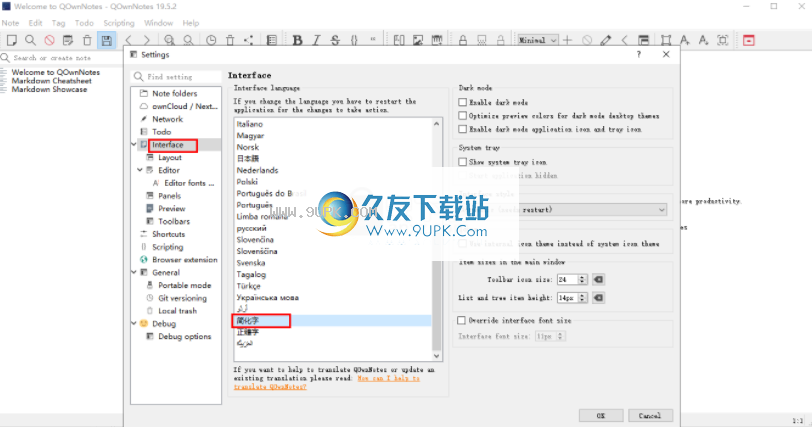Click the save floppy disk icon
This screenshot has height=429, width=812.
click(x=106, y=40)
